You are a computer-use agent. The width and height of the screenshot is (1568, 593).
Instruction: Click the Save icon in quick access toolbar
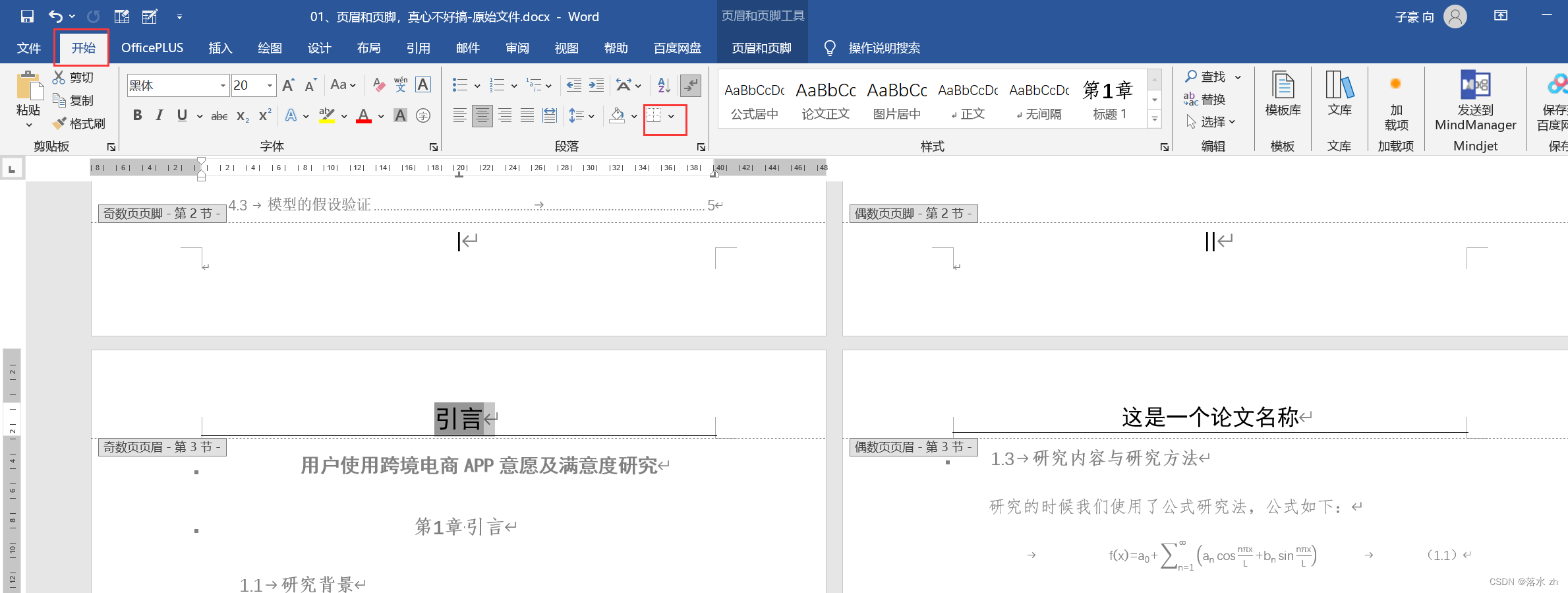(27, 16)
